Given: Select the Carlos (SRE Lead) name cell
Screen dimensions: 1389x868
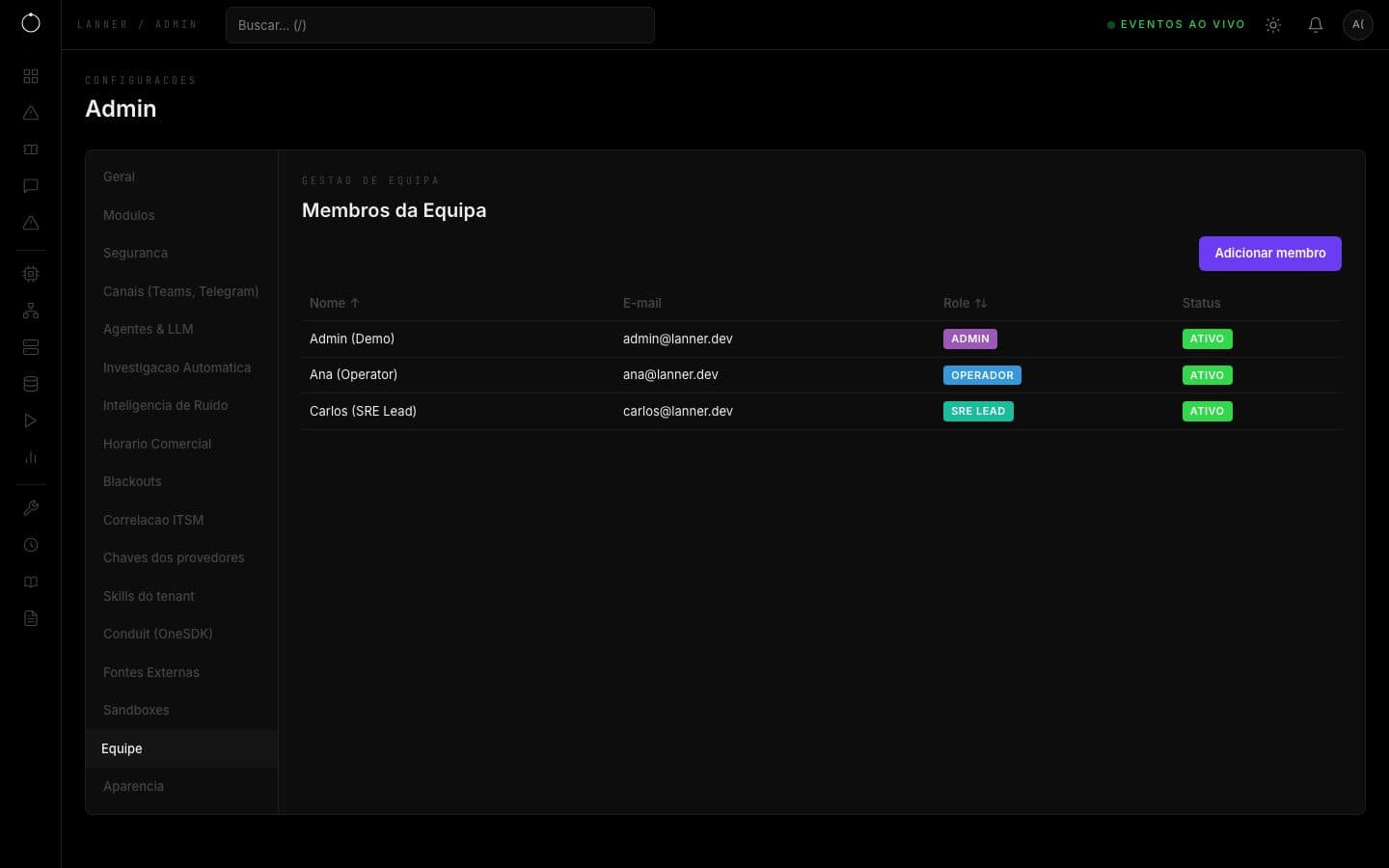Looking at the screenshot, I should [x=363, y=411].
